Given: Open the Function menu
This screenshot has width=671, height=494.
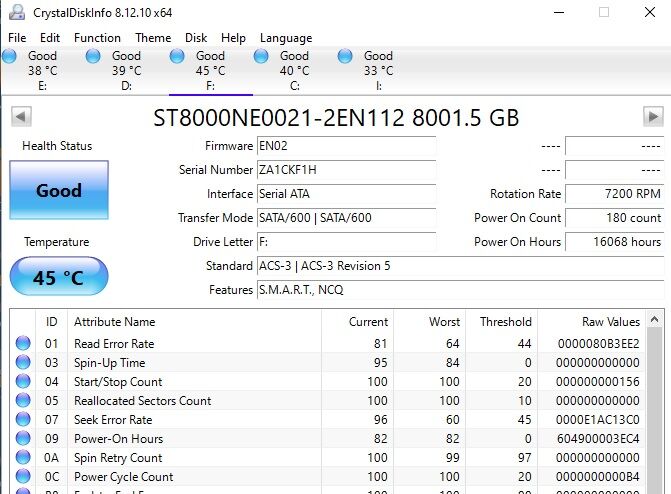Looking at the screenshot, I should [97, 38].
